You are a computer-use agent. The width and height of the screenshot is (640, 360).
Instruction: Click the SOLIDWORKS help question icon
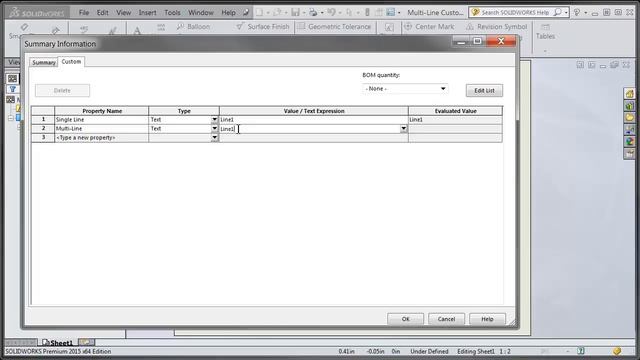577,13
